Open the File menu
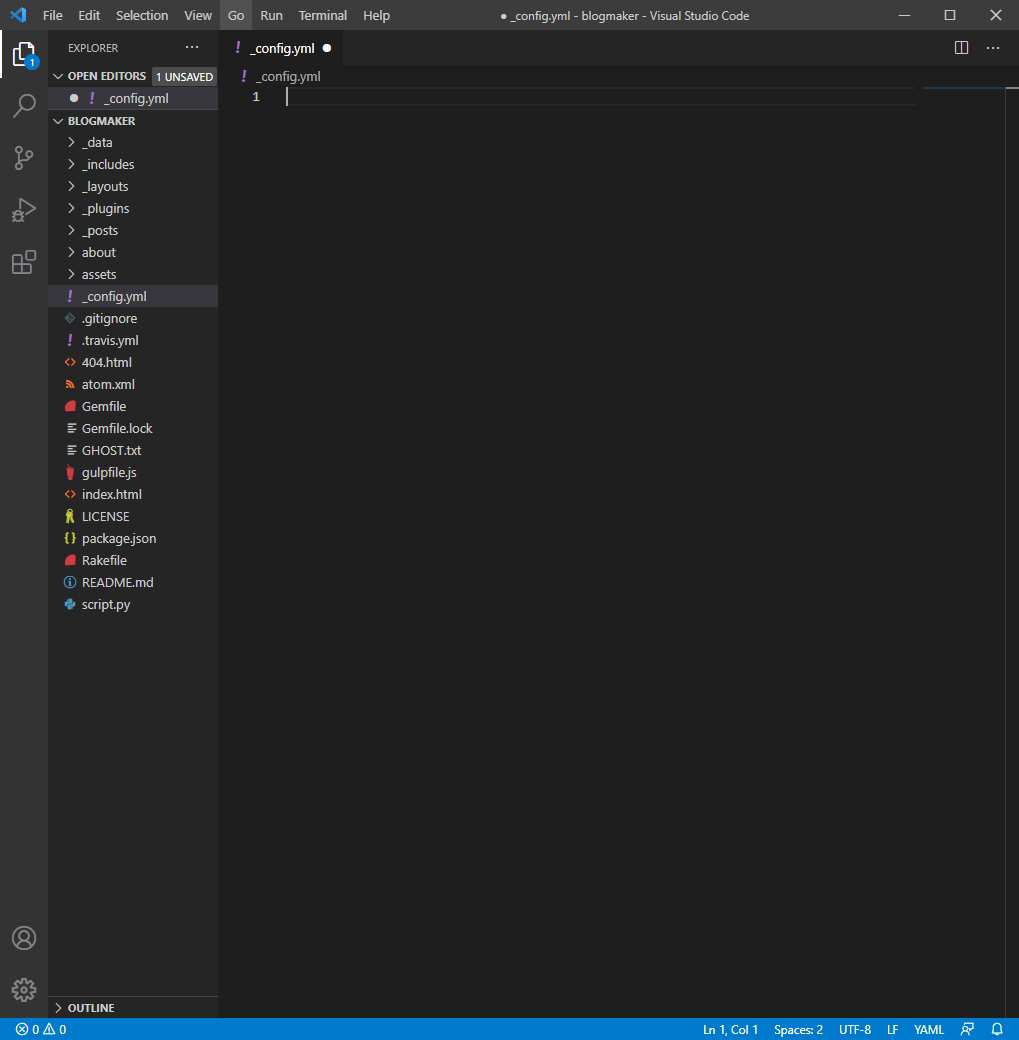Screen dimensions: 1019x1040 pyautogui.click(x=52, y=15)
